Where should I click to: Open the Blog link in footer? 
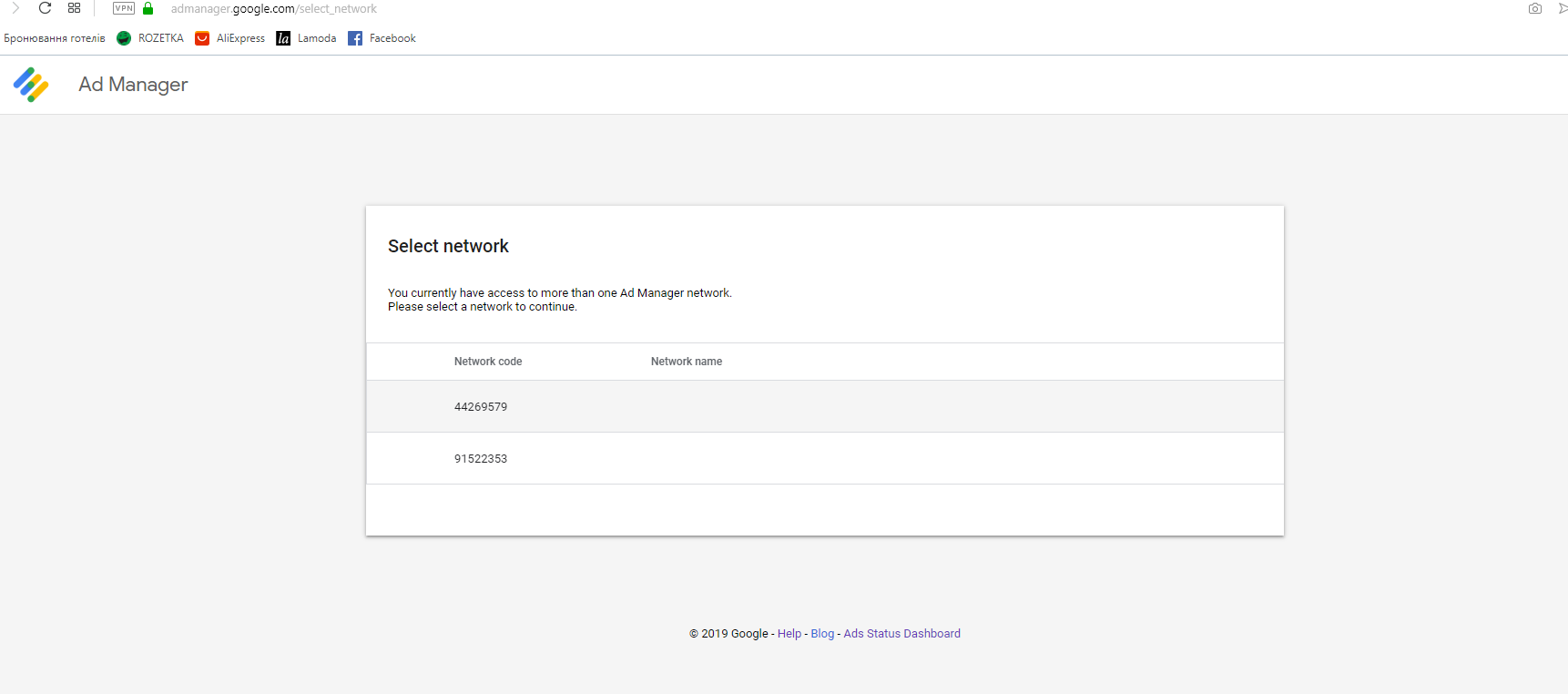pyautogui.click(x=822, y=634)
